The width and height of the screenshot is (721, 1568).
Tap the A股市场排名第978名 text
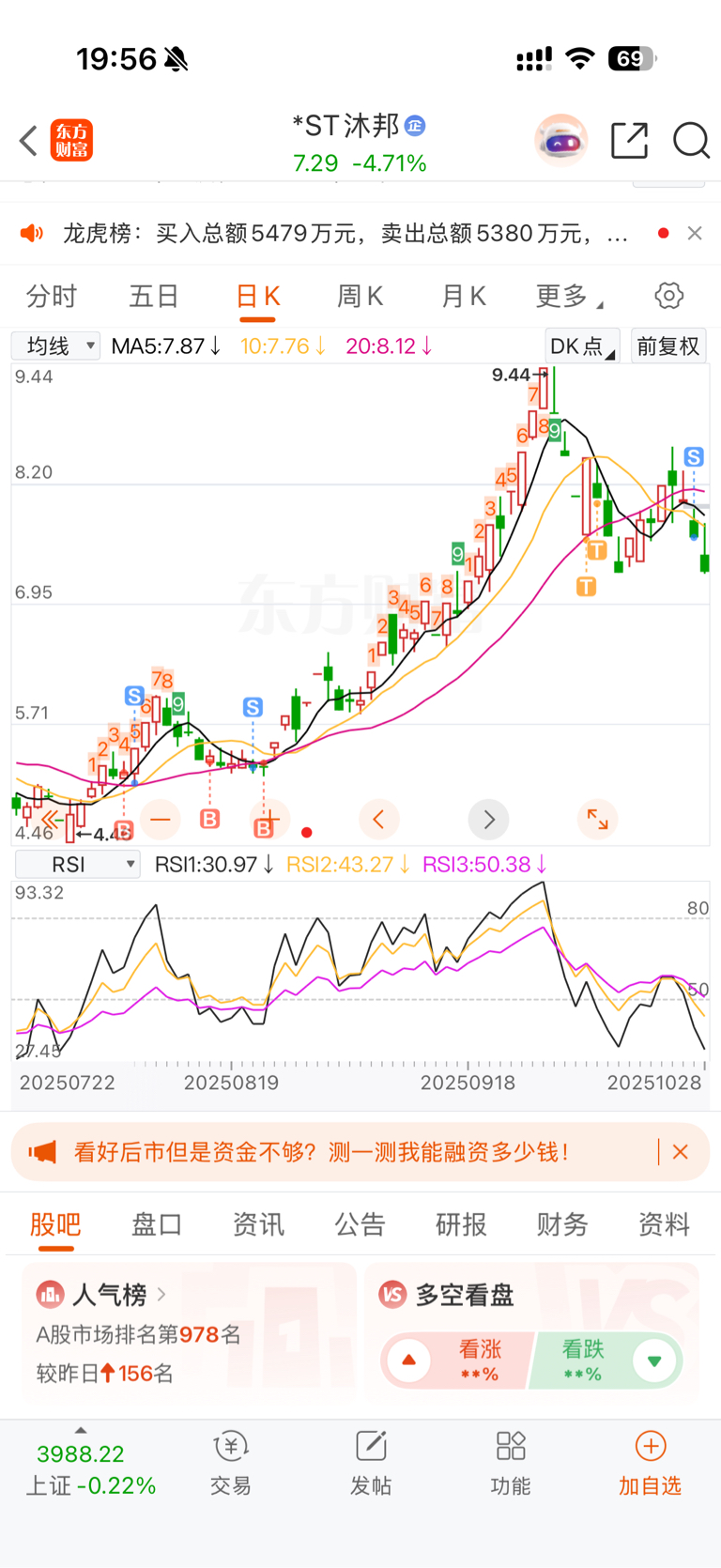pos(139,1334)
